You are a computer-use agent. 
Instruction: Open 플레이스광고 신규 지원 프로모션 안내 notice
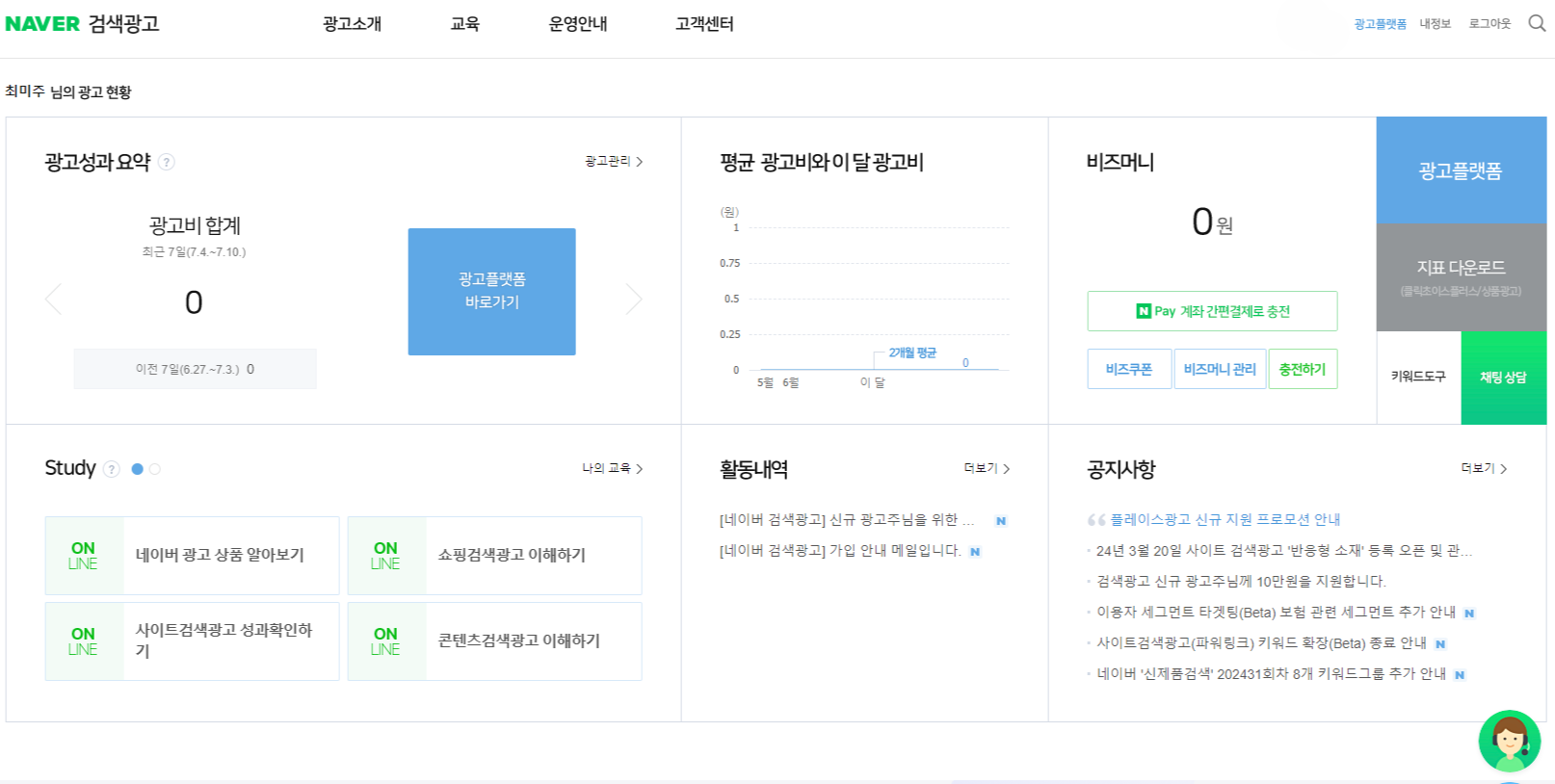(x=1225, y=519)
